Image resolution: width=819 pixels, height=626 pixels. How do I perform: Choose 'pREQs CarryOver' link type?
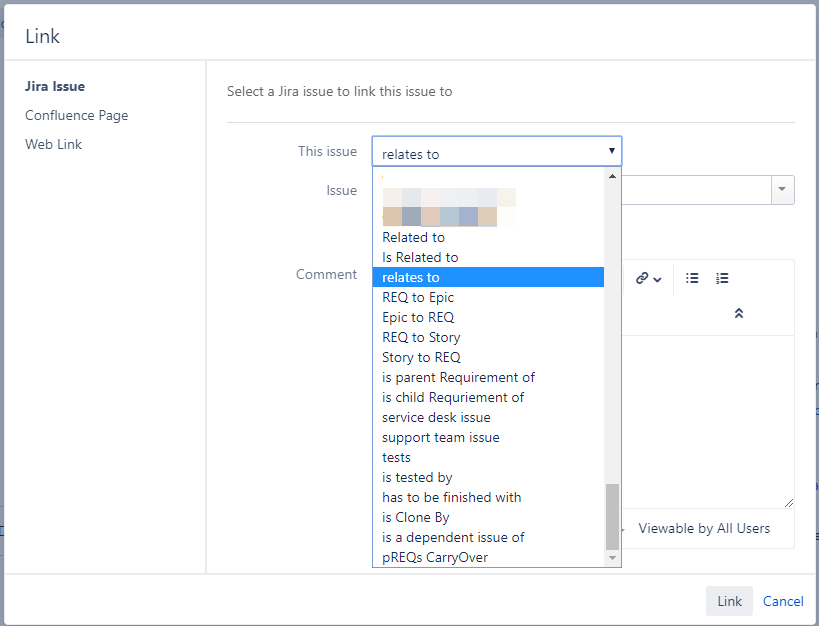pyautogui.click(x=488, y=557)
